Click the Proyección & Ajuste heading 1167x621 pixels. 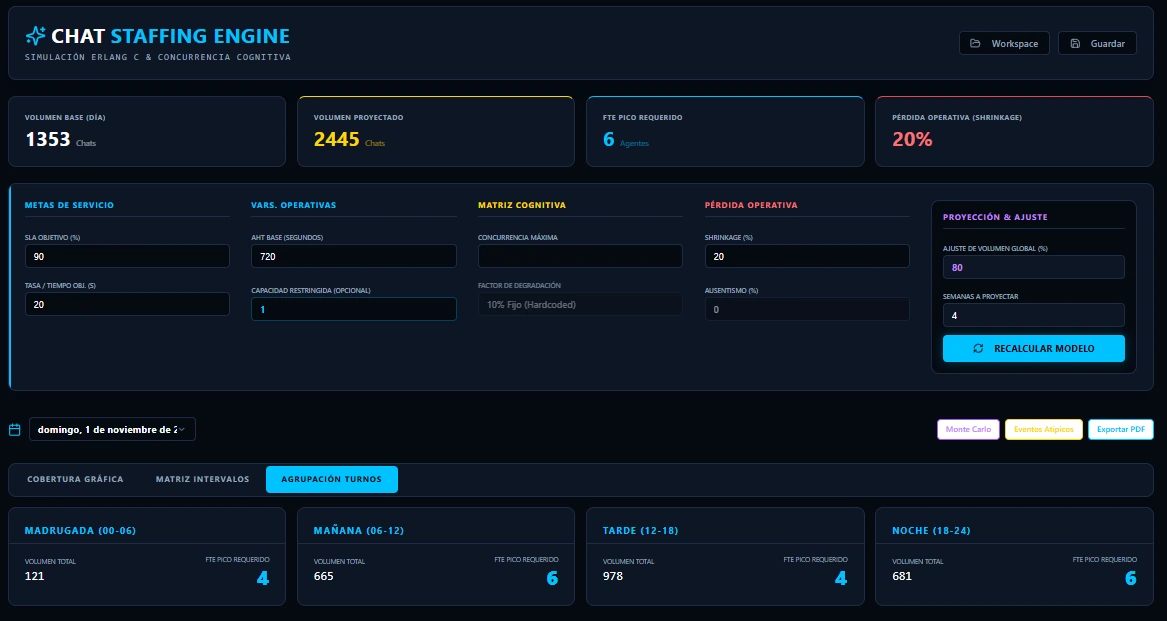(x=995, y=217)
